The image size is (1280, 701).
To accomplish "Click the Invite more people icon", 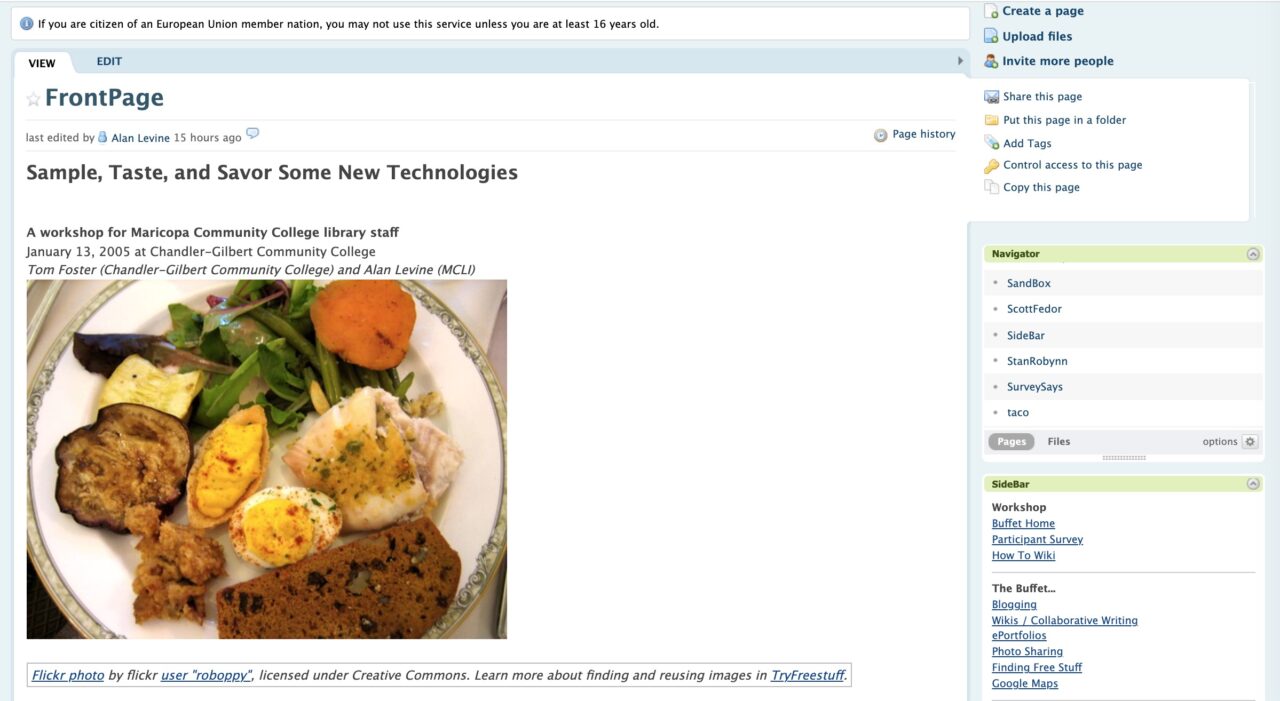I will [991, 61].
